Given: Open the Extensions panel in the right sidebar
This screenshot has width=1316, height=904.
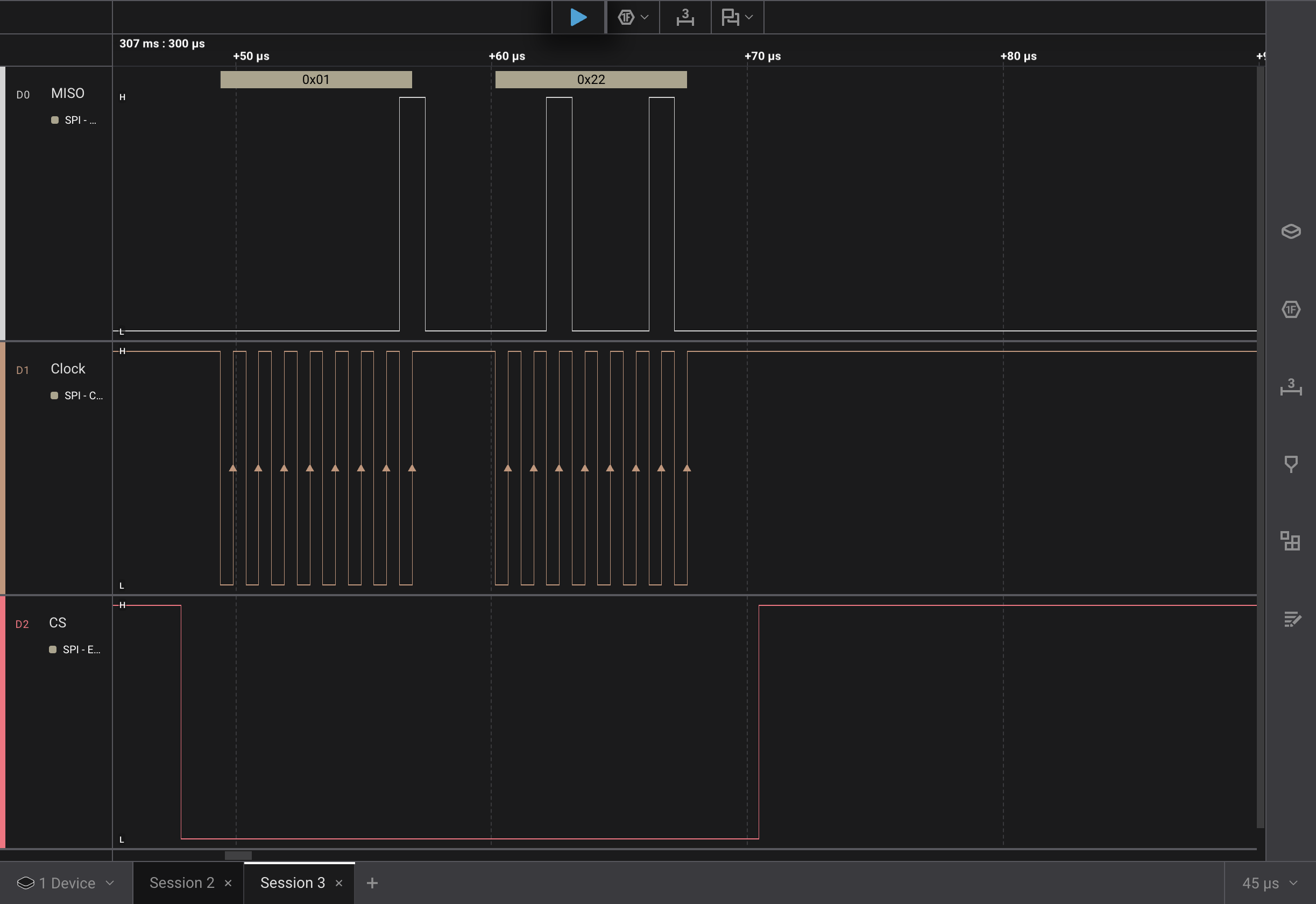Looking at the screenshot, I should pyautogui.click(x=1292, y=542).
